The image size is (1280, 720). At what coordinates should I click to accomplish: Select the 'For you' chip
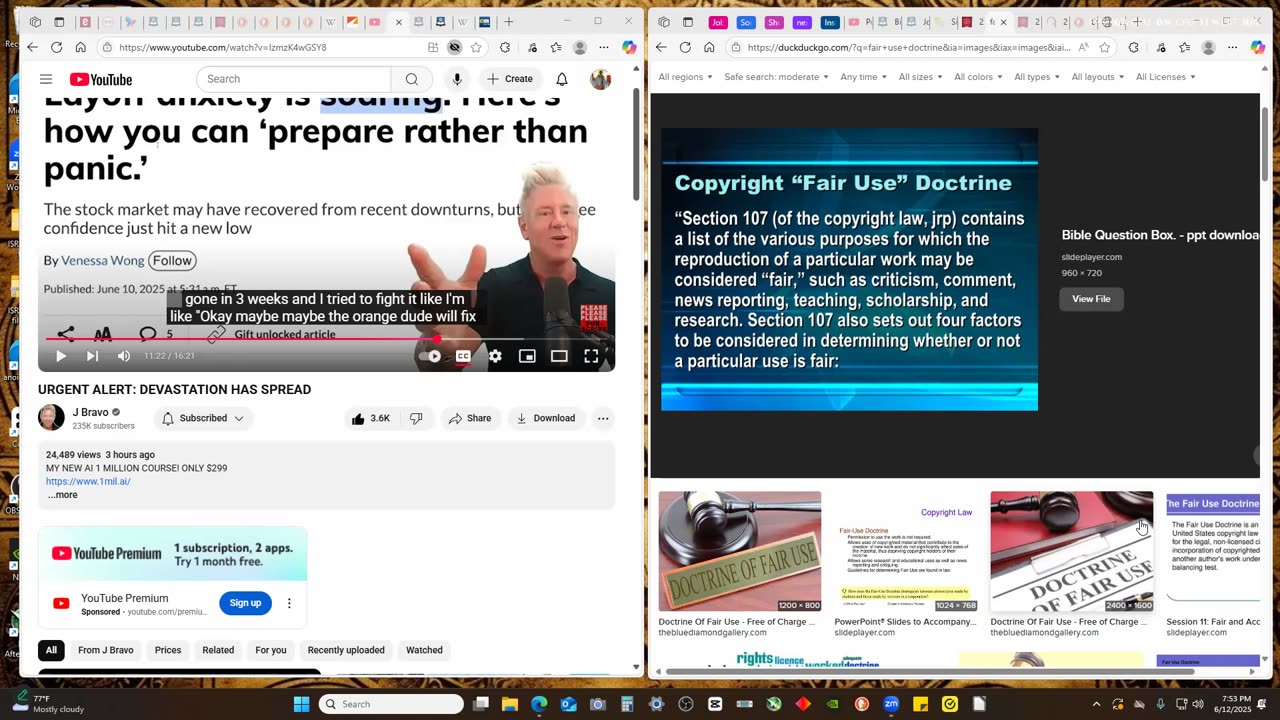[x=271, y=650]
